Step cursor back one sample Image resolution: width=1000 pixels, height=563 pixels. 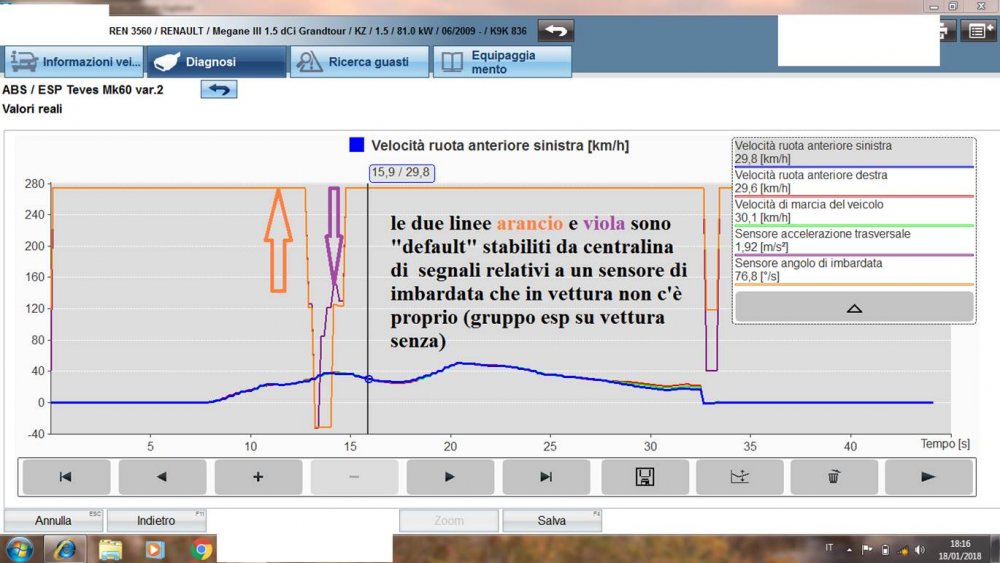(x=162, y=477)
